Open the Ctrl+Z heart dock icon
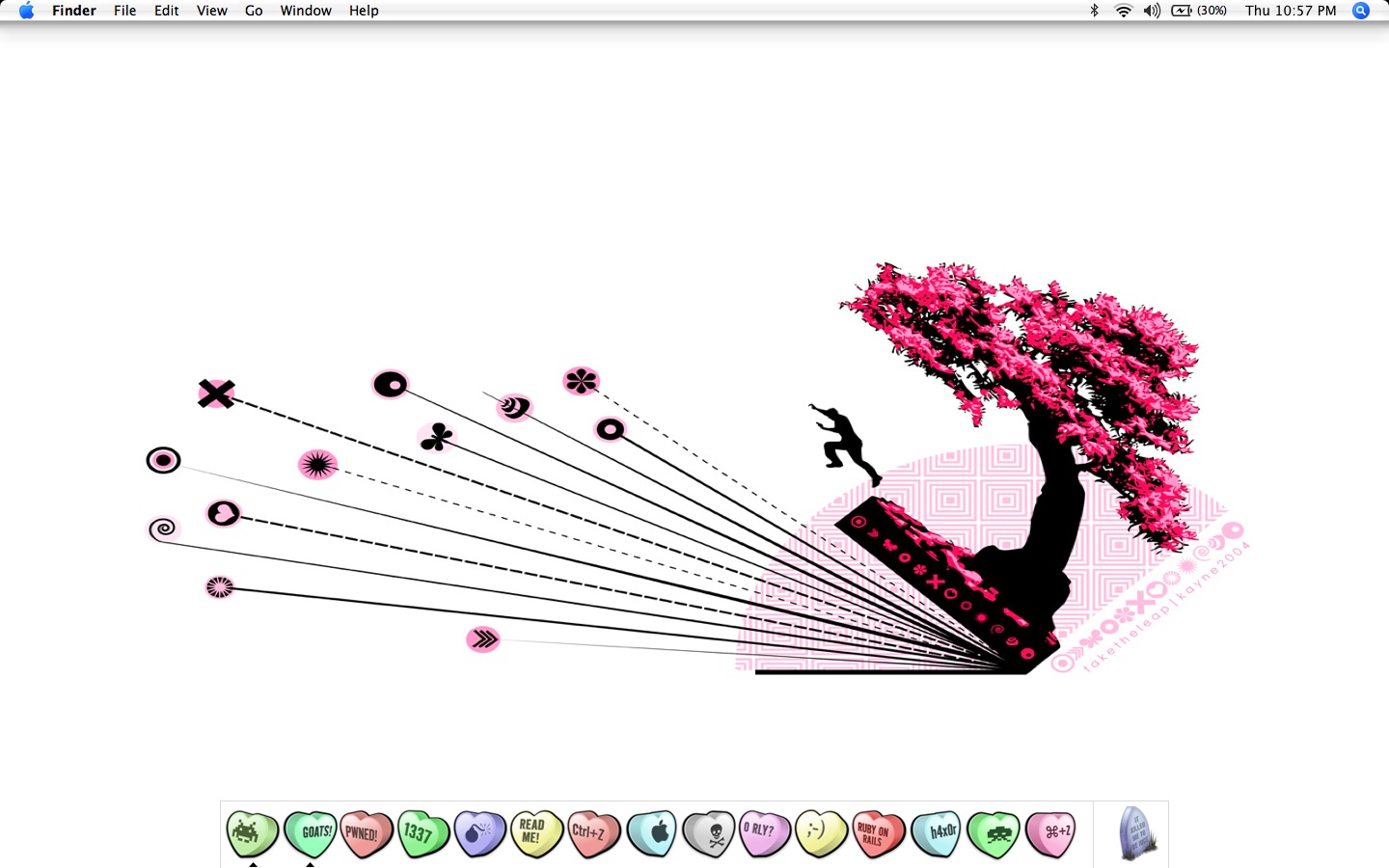 (x=594, y=834)
